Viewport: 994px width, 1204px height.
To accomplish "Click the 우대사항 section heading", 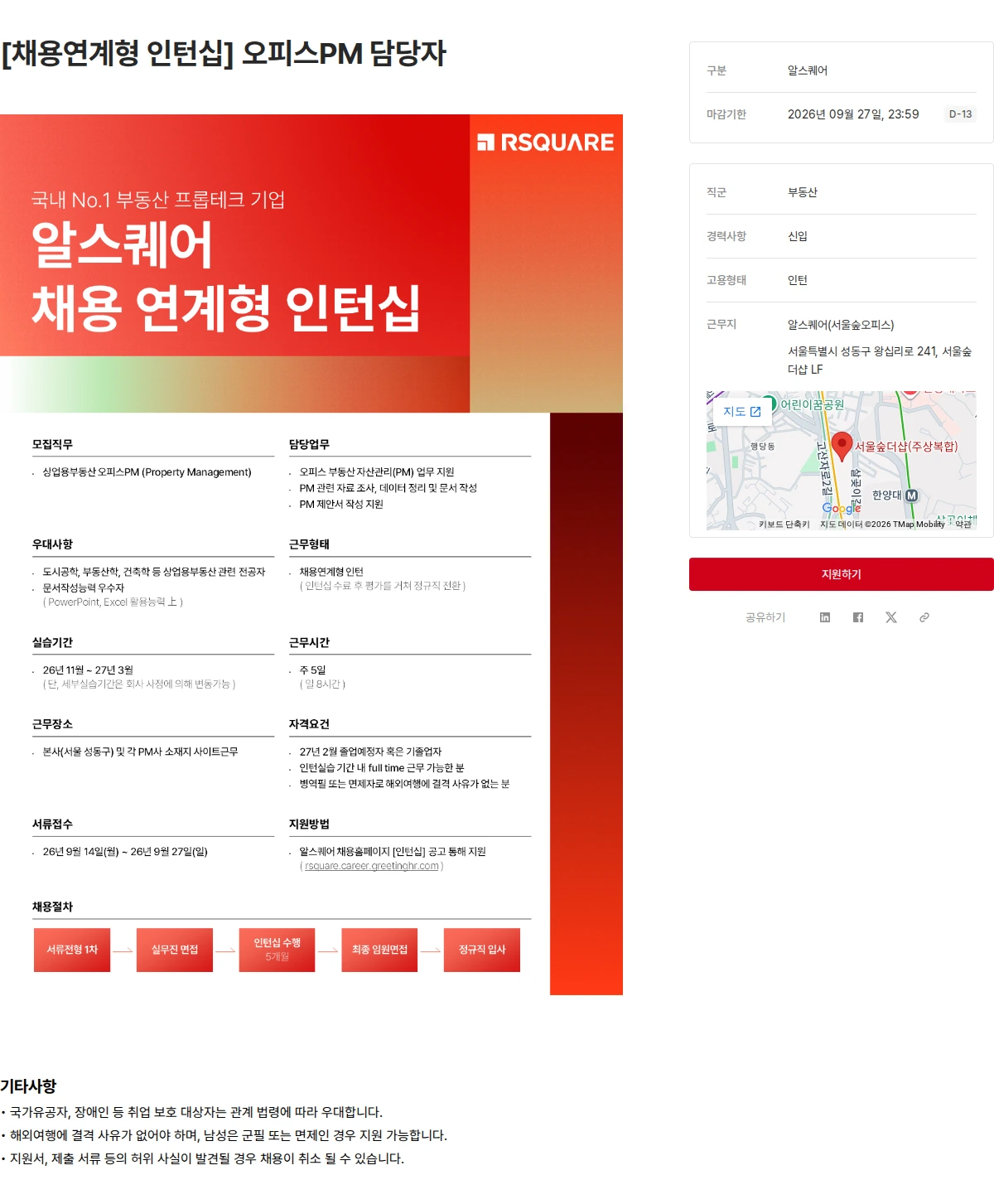I will (52, 544).
